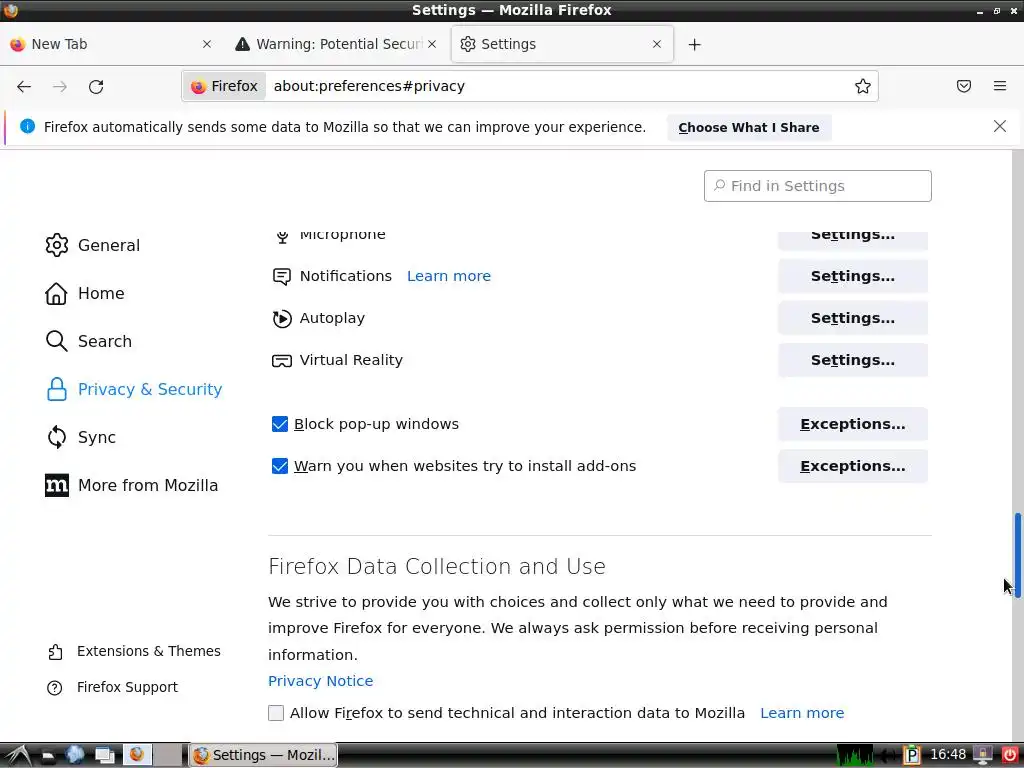Click the Autoplay permission icon
This screenshot has width=1024, height=768.
[x=281, y=319]
